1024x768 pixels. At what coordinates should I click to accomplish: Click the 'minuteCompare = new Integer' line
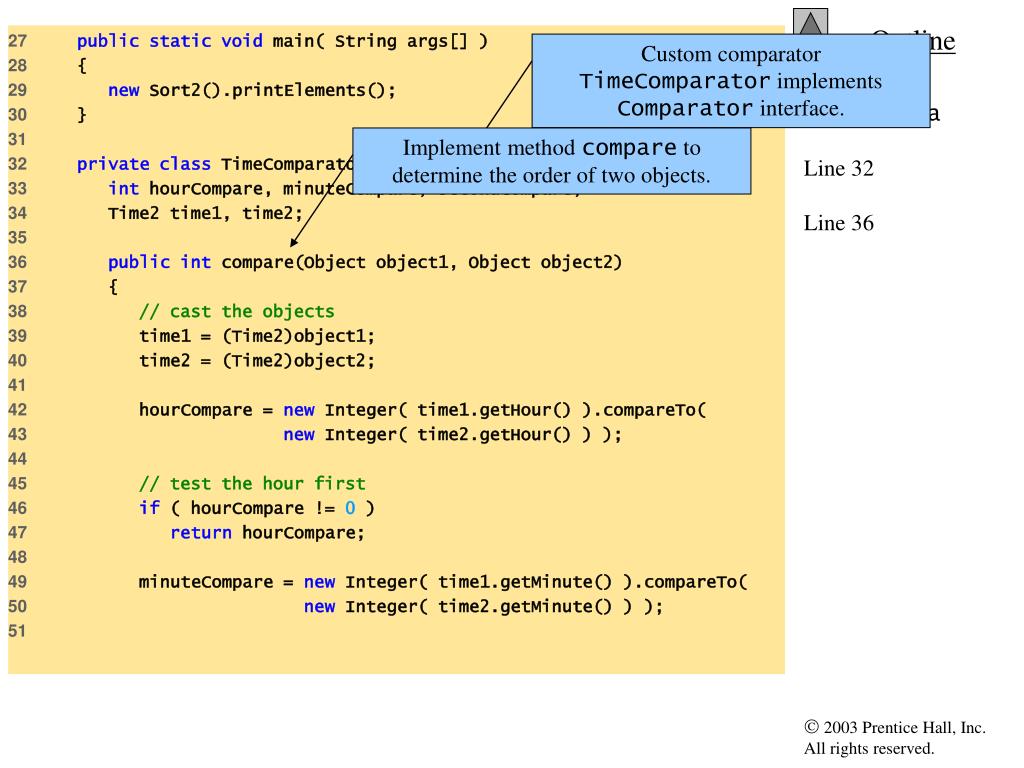pyautogui.click(x=443, y=583)
